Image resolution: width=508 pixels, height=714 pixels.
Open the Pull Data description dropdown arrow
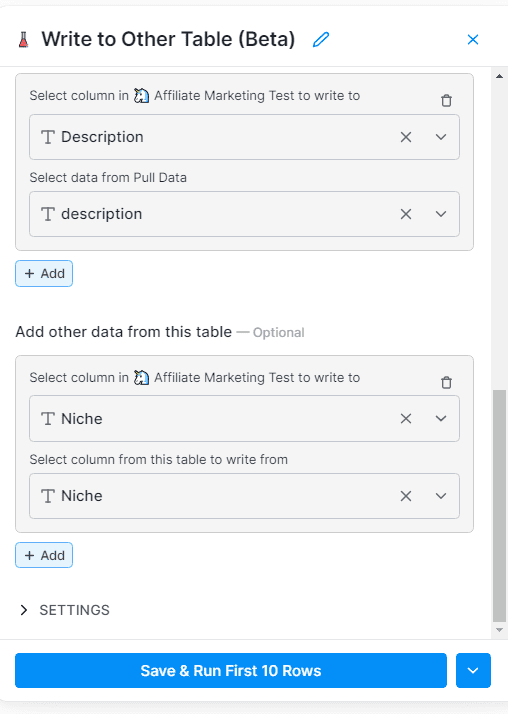[441, 214]
